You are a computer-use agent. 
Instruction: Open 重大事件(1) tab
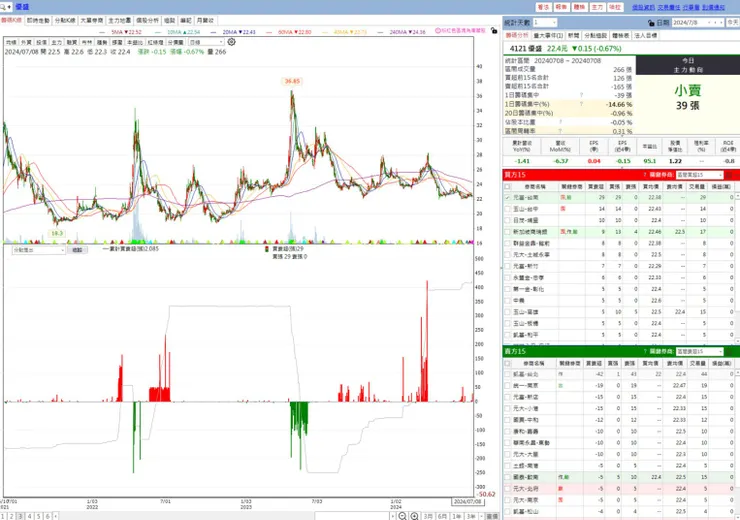tap(548, 35)
